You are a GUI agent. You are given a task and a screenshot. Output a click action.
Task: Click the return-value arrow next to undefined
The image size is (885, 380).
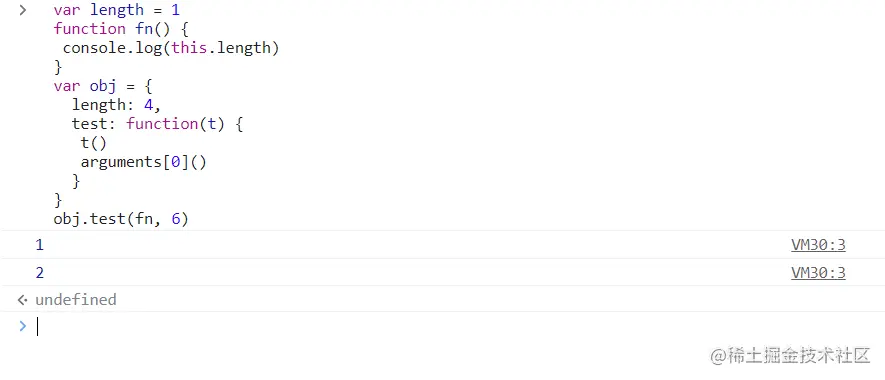click(x=23, y=300)
